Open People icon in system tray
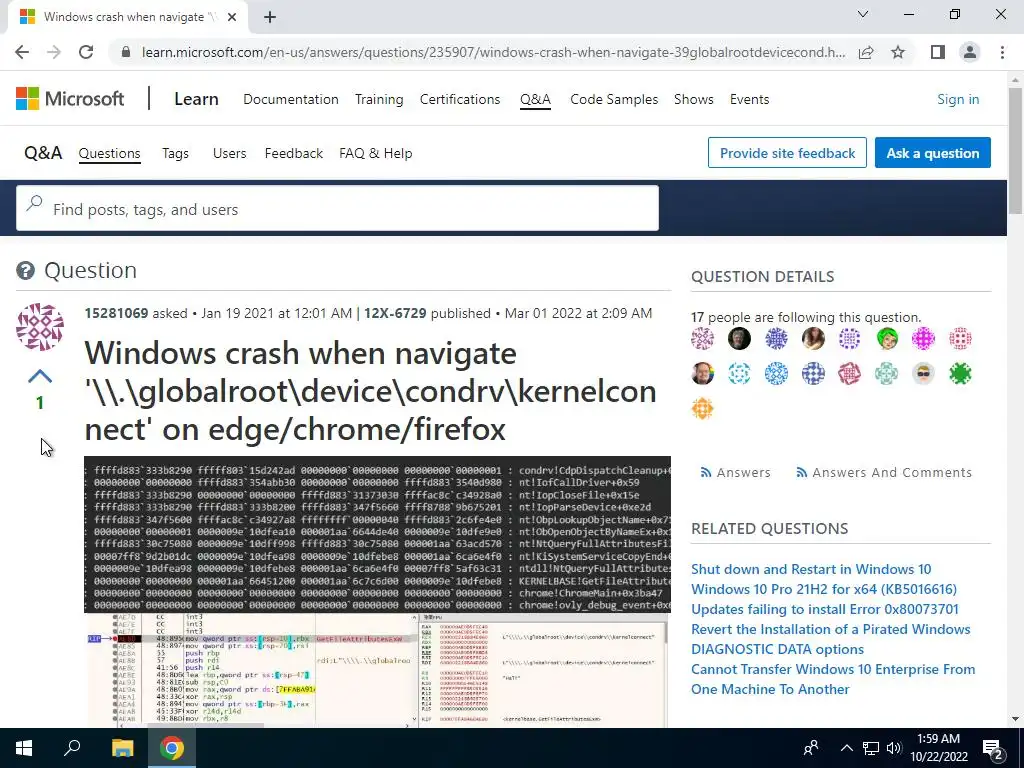The width and height of the screenshot is (1024, 768). click(x=811, y=748)
